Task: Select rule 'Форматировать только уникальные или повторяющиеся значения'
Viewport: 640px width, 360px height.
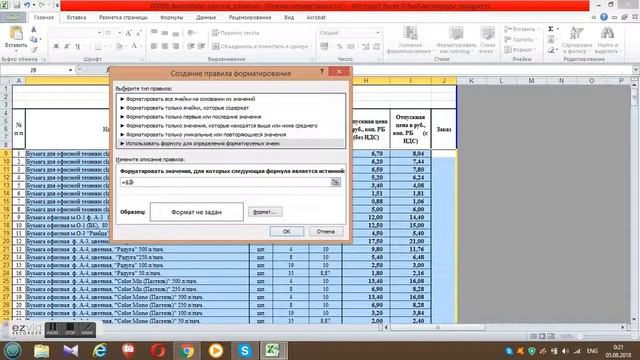Action: click(x=231, y=134)
